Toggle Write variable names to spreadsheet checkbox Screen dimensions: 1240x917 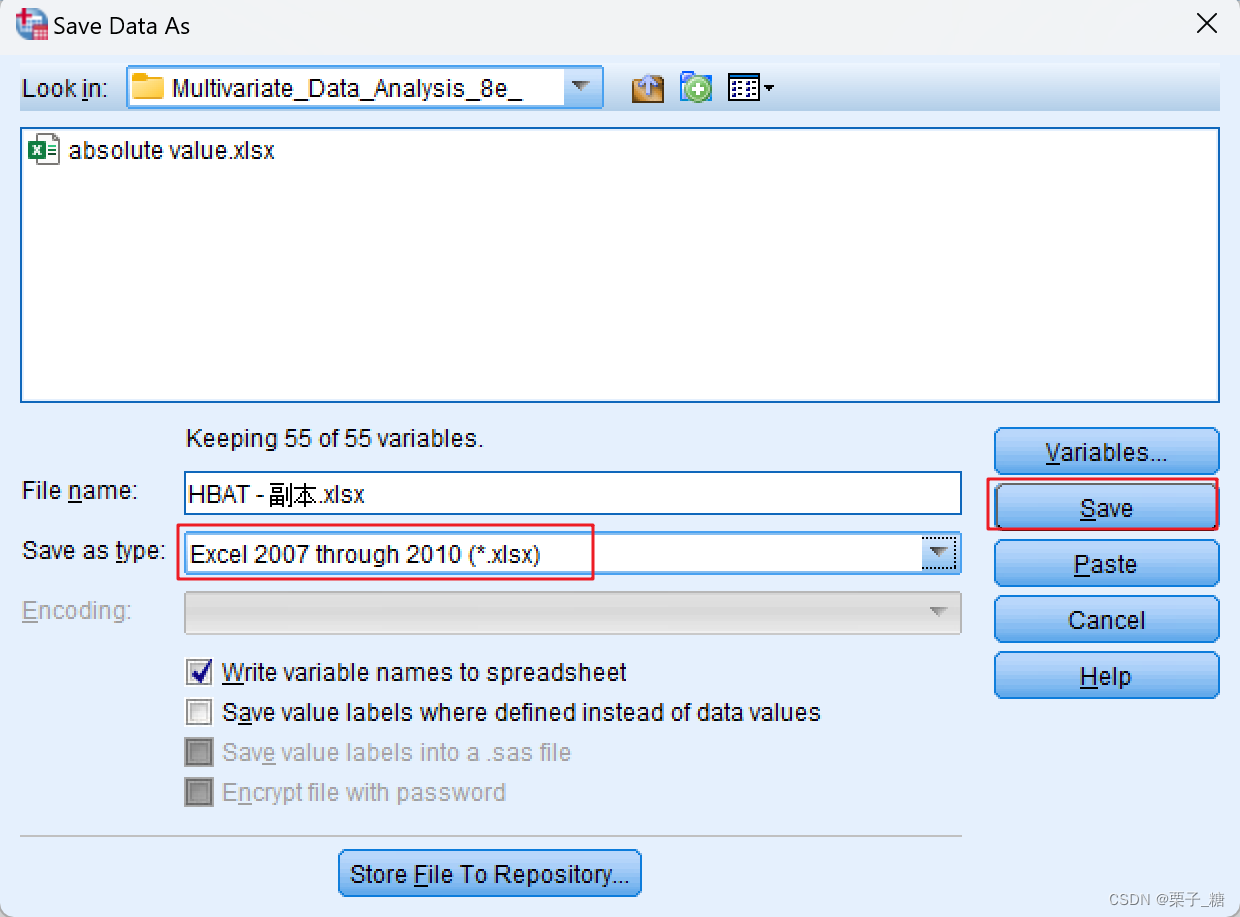199,672
